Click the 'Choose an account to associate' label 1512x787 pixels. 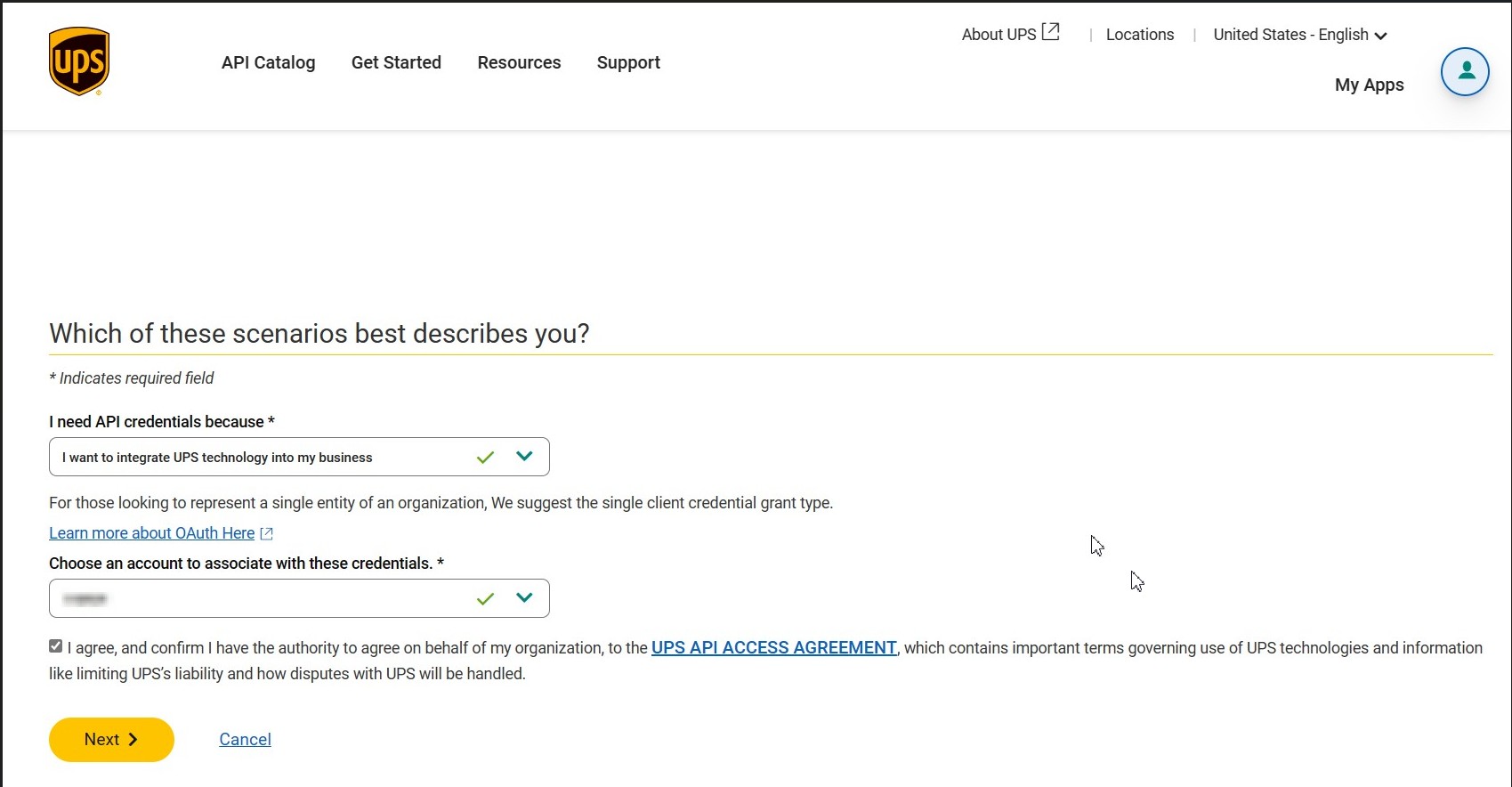pos(247,564)
